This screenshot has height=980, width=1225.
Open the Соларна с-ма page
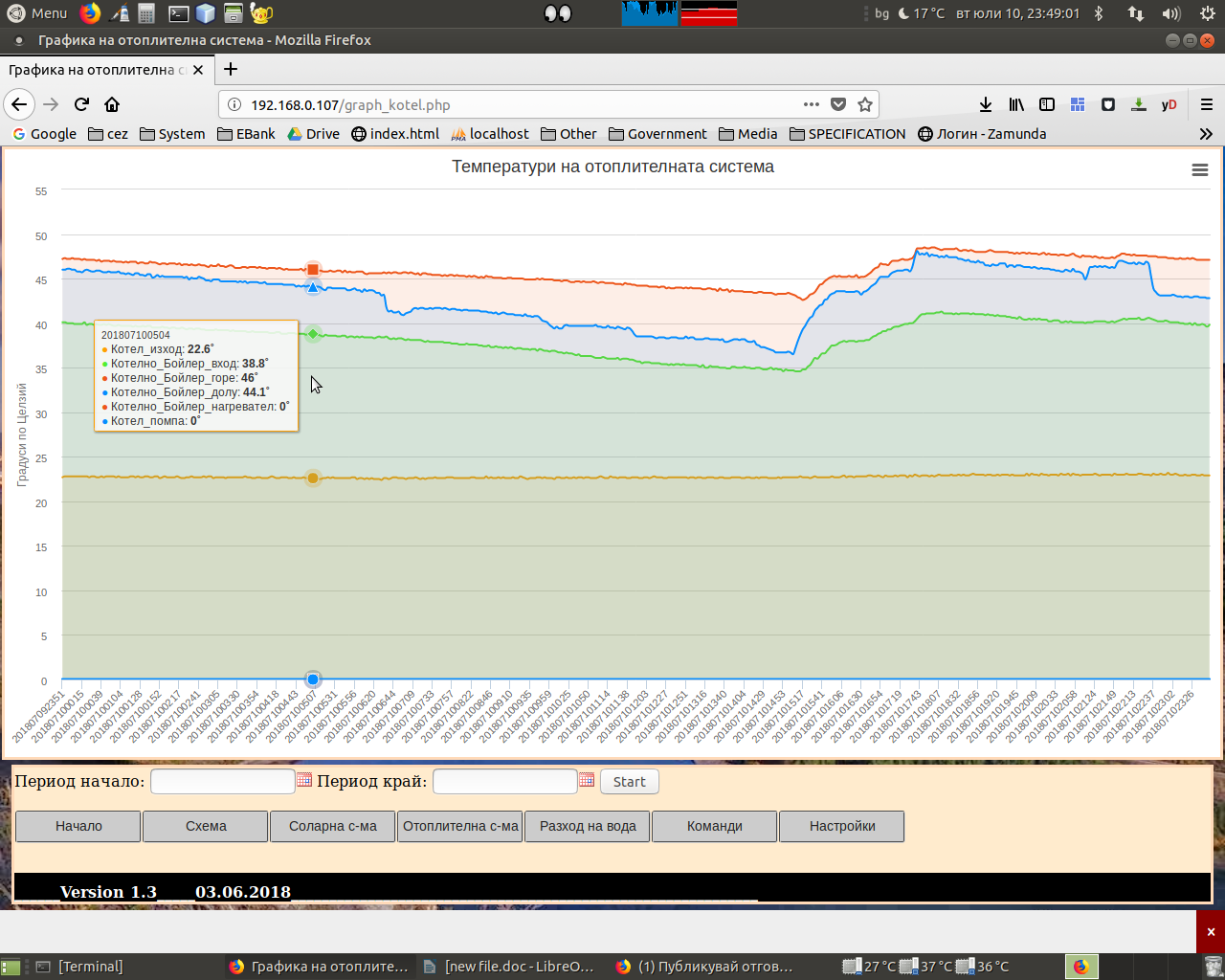coord(333,826)
